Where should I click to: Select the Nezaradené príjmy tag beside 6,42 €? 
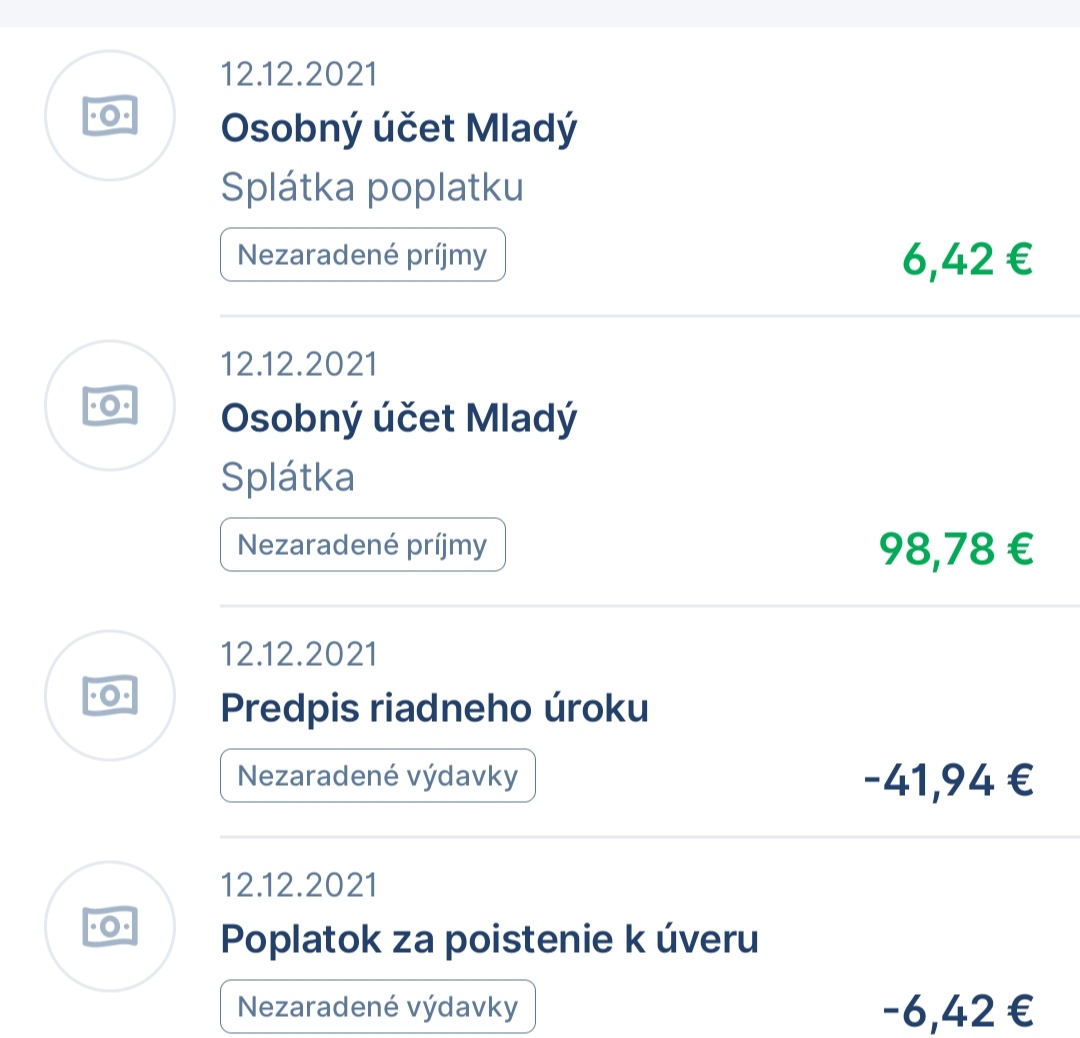(362, 255)
